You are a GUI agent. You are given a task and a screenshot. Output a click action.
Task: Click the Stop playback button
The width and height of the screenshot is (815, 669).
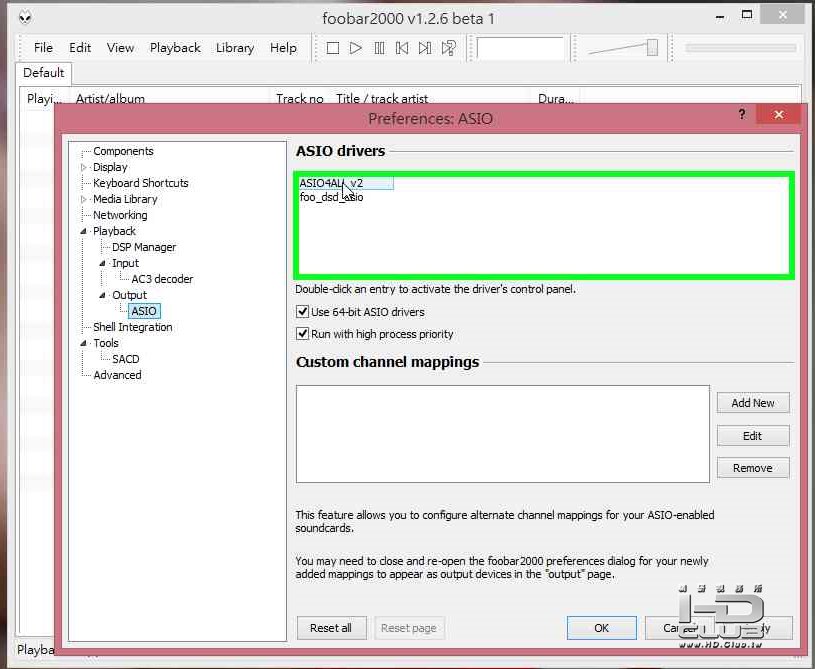(x=333, y=48)
